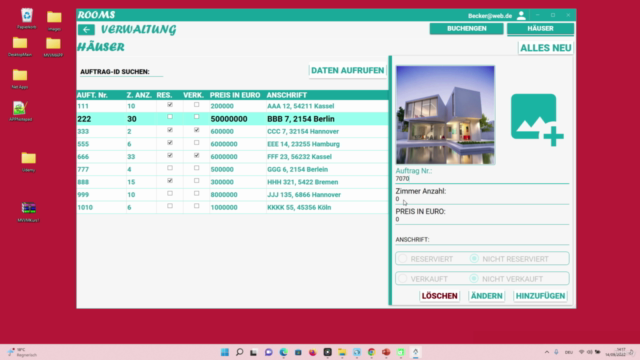Open File Explorer from taskbar

pyautogui.click(x=342, y=352)
